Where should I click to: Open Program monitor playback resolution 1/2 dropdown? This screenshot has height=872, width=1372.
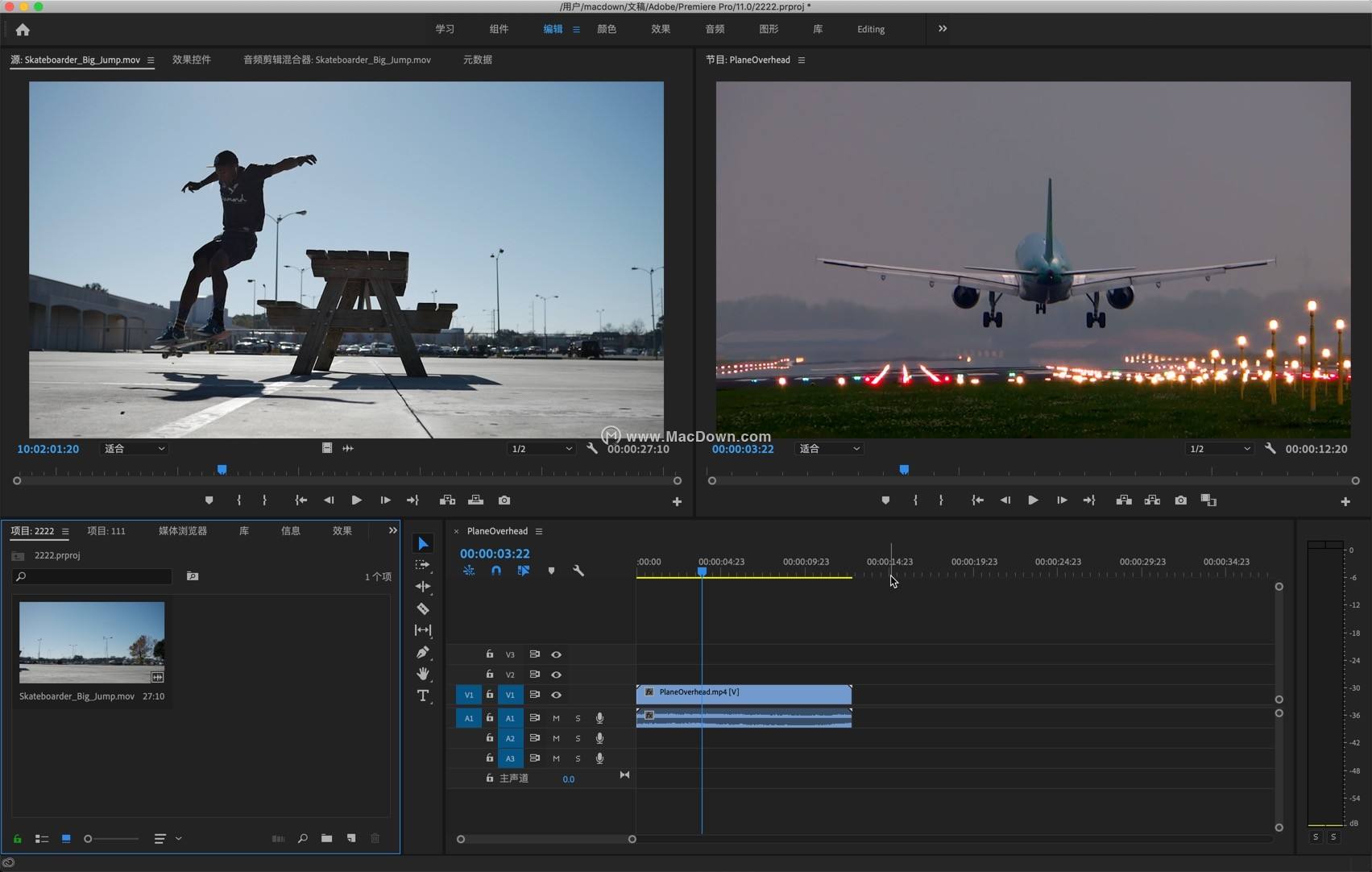pos(1219,449)
